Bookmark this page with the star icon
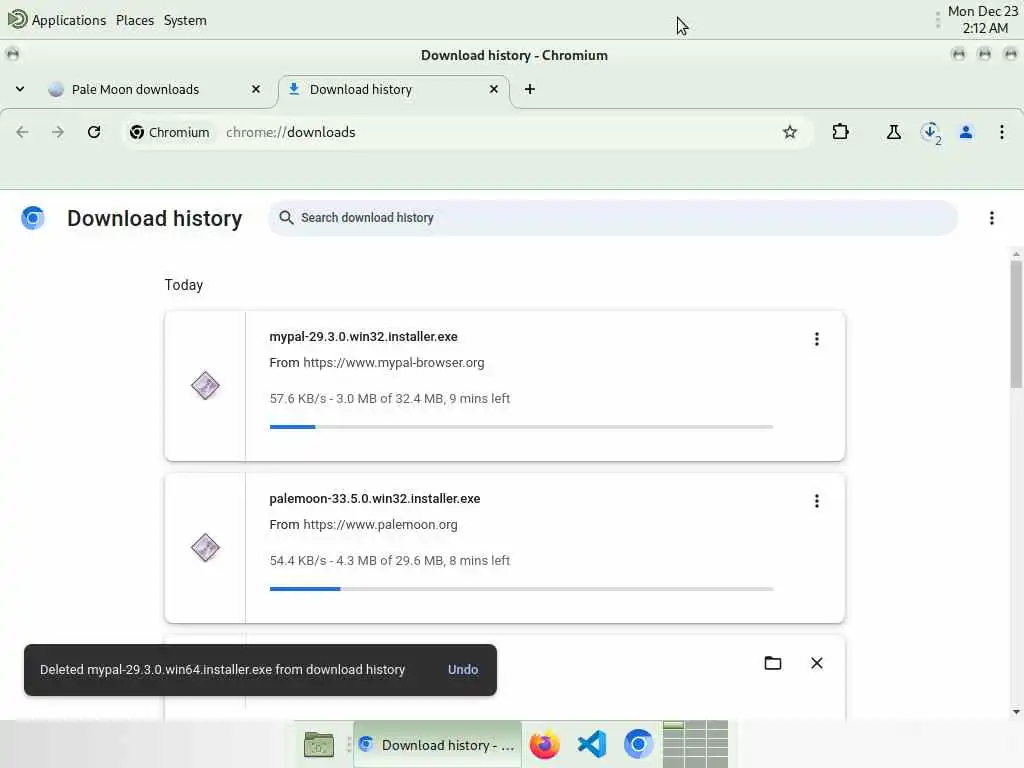This screenshot has height=768, width=1024. 790,133
